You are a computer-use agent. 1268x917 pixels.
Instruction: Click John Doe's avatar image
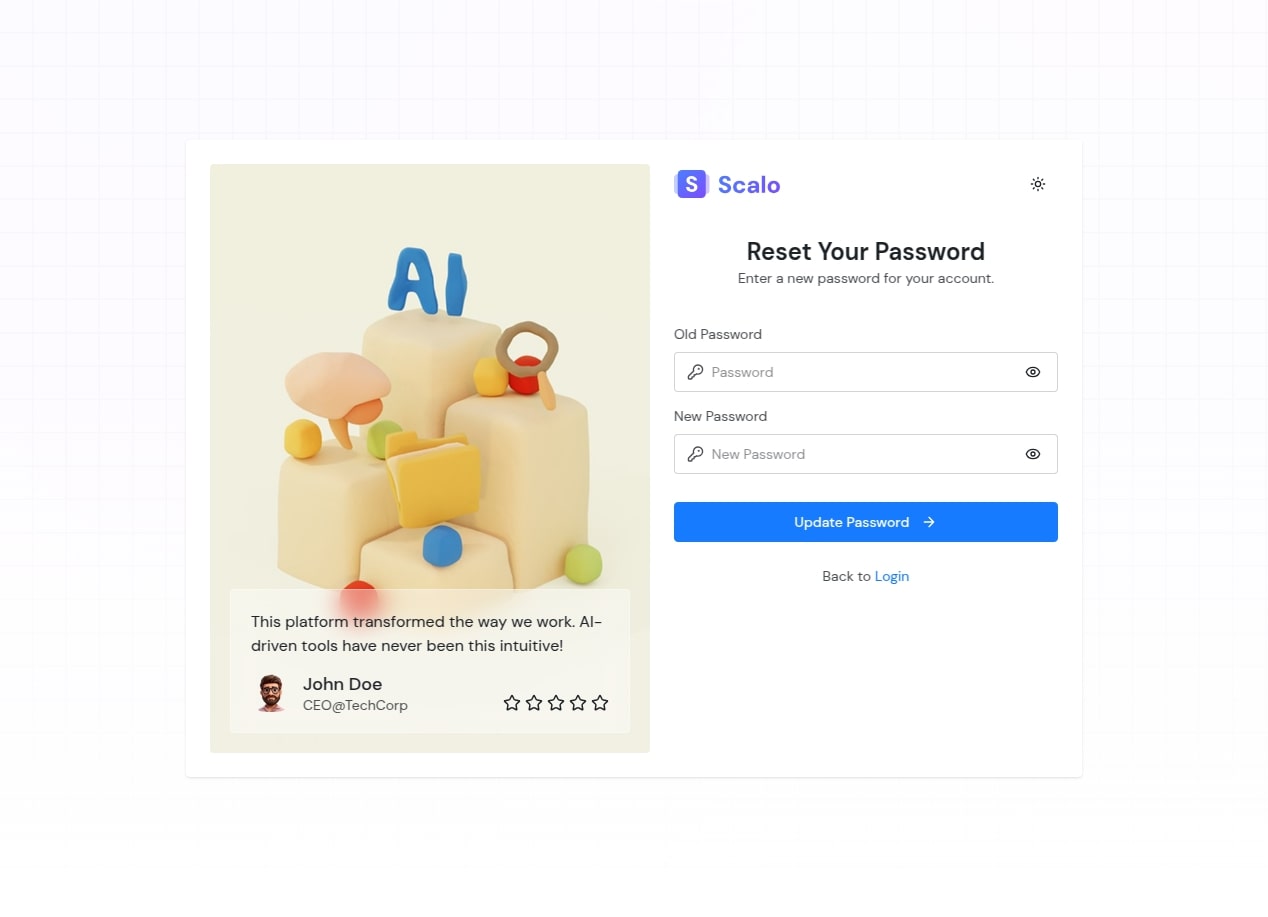pyautogui.click(x=271, y=693)
